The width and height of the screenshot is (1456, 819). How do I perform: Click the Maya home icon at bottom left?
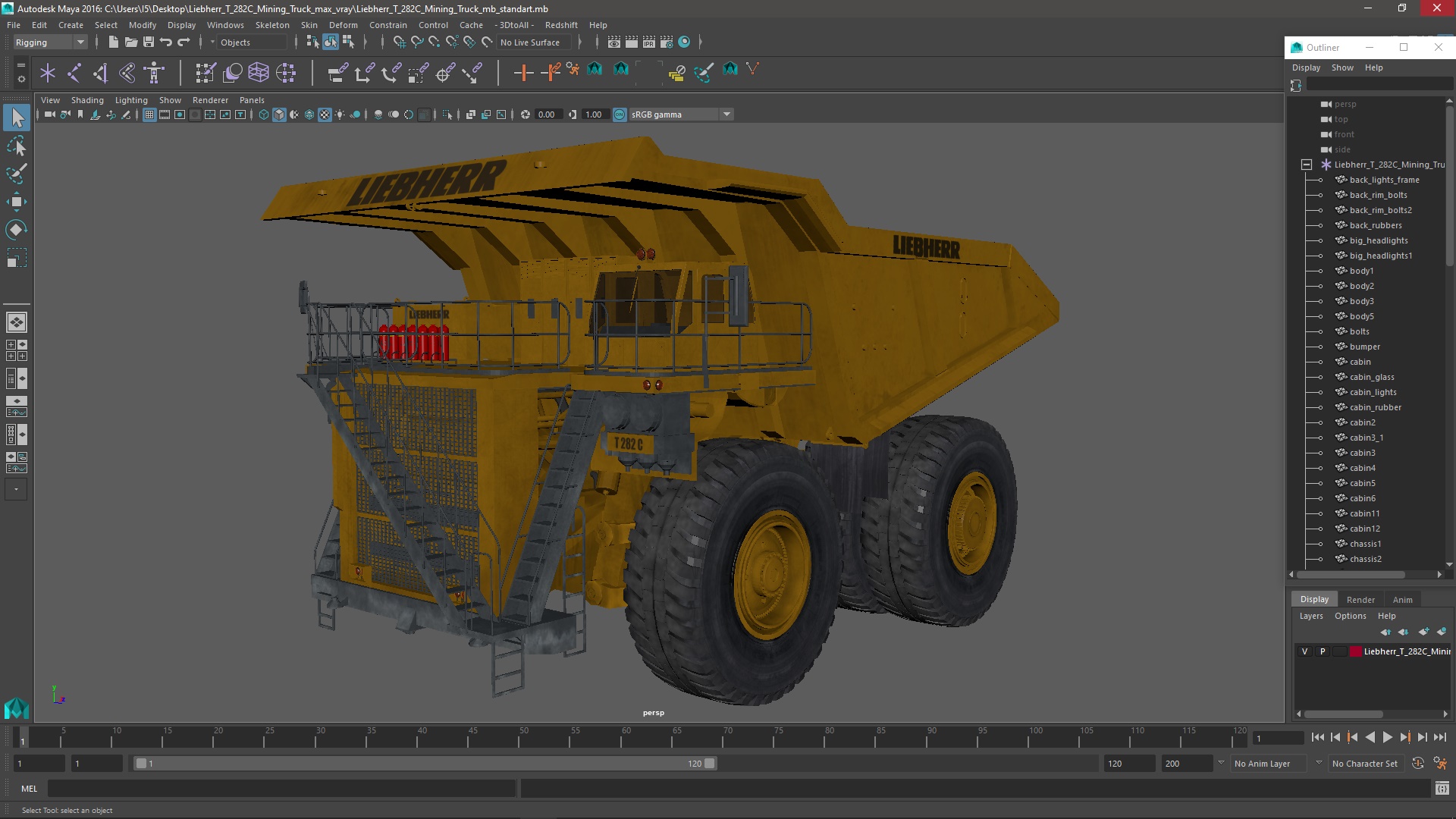(17, 708)
